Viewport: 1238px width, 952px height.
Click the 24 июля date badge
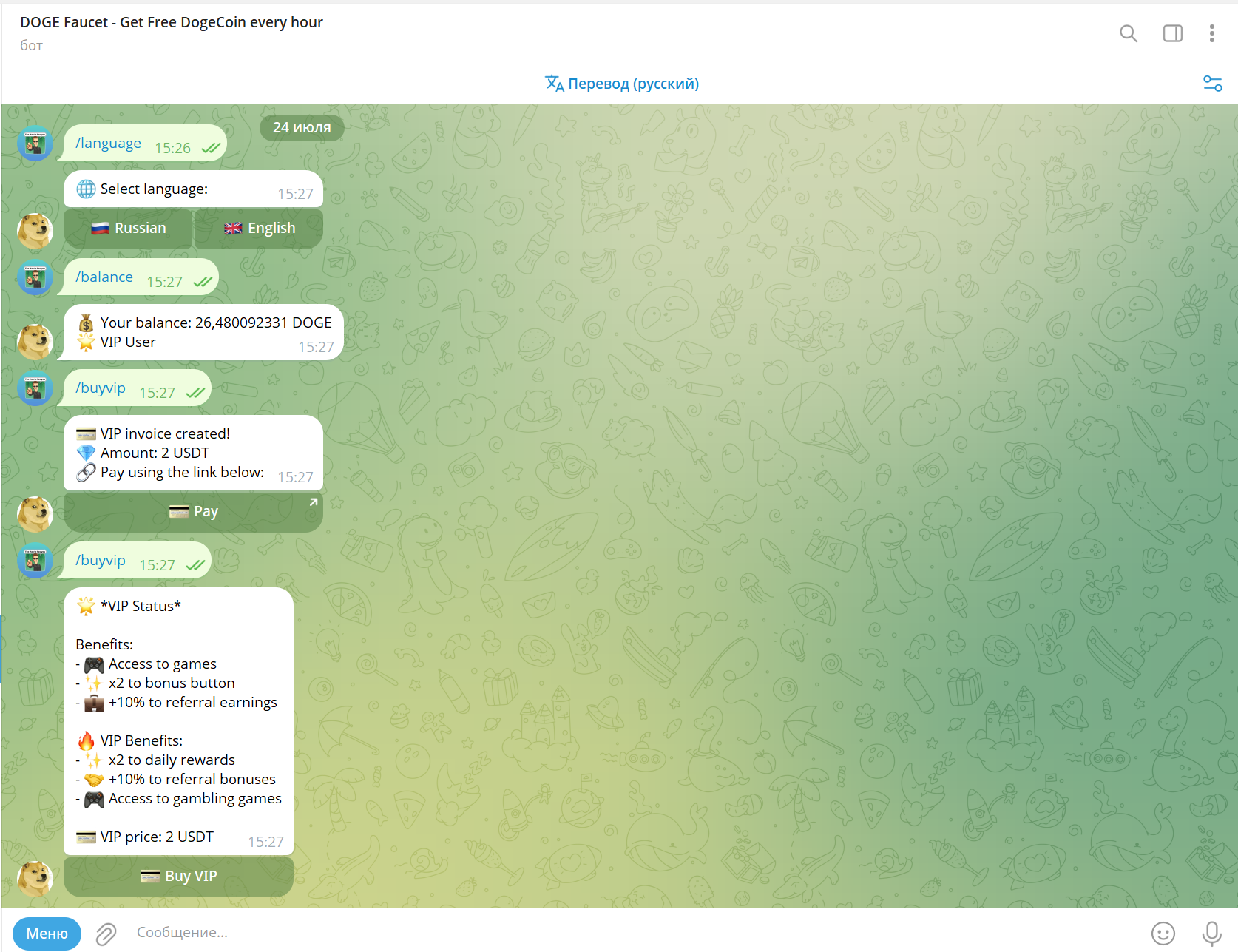pyautogui.click(x=302, y=127)
